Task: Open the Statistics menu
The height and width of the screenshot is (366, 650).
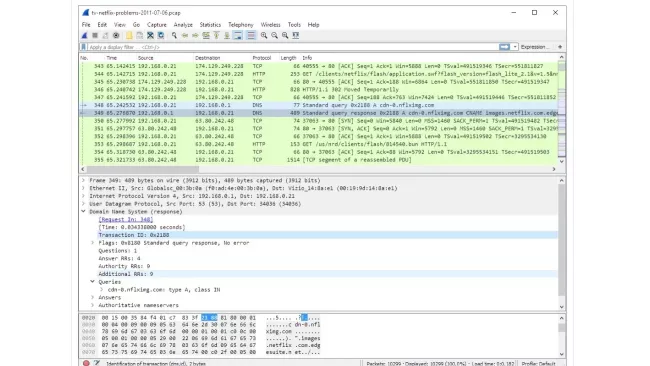Action: pos(210,25)
